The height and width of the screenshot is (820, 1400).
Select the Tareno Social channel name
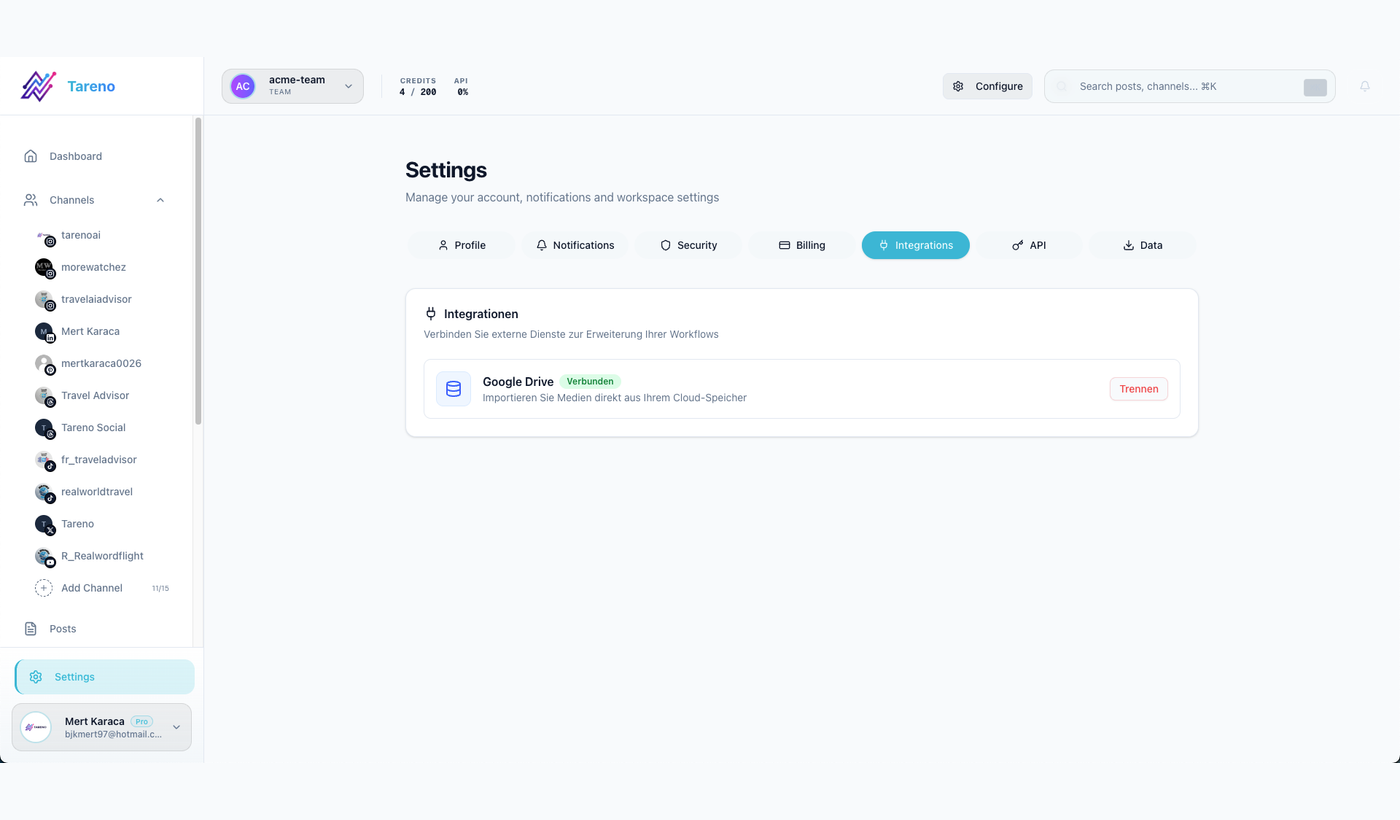tap(93, 427)
